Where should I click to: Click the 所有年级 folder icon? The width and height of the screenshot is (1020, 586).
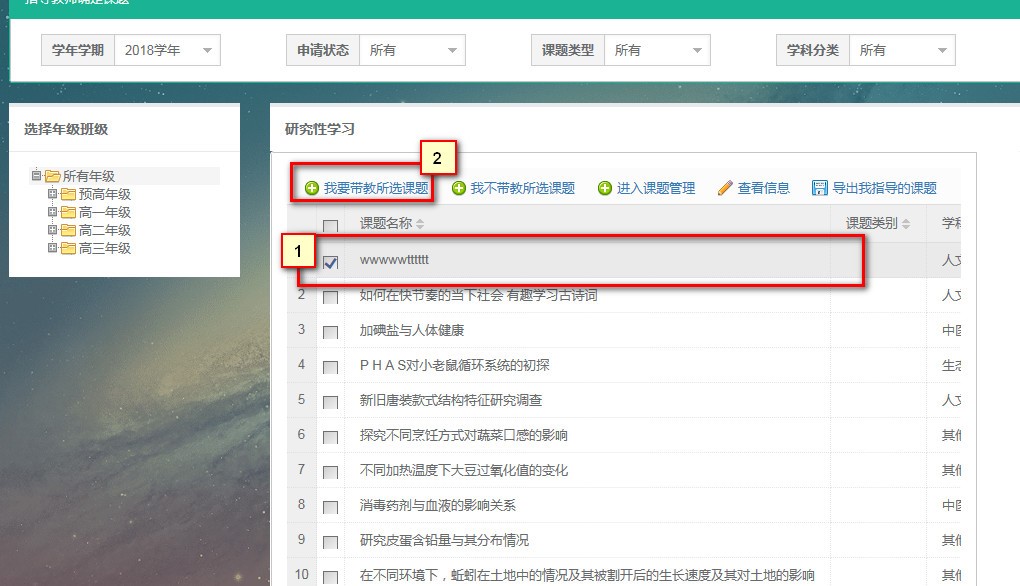pyautogui.click(x=52, y=176)
